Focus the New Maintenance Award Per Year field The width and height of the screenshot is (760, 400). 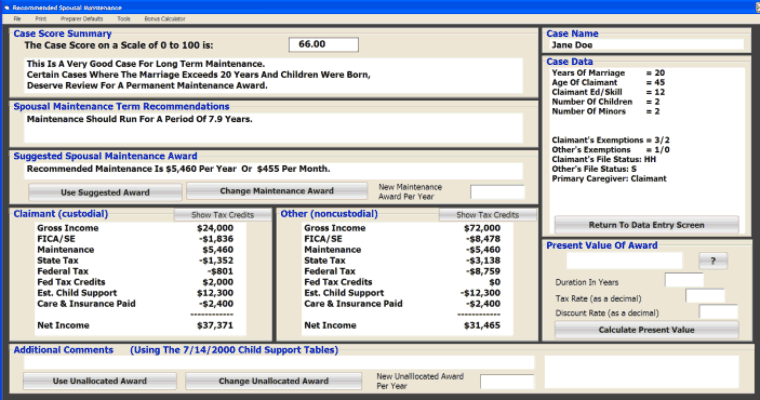pos(497,192)
